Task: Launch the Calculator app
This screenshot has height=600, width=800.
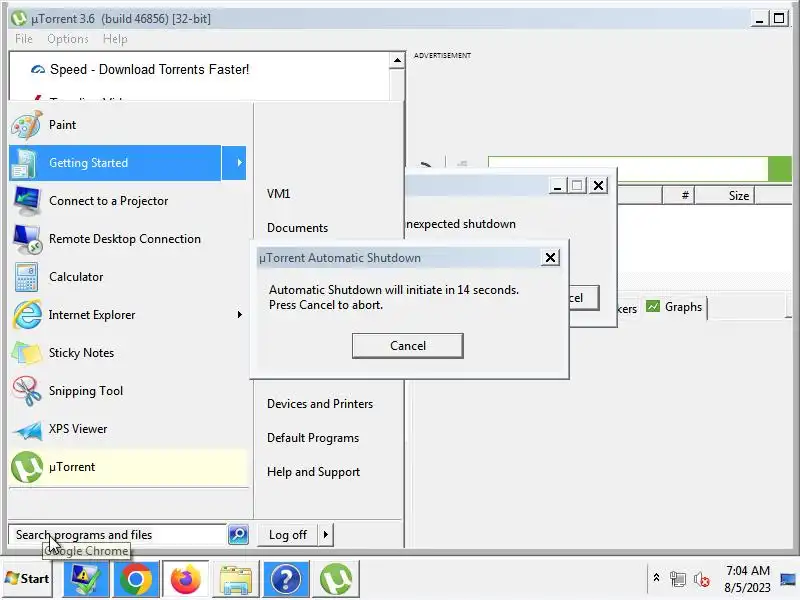Action: pos(128,277)
